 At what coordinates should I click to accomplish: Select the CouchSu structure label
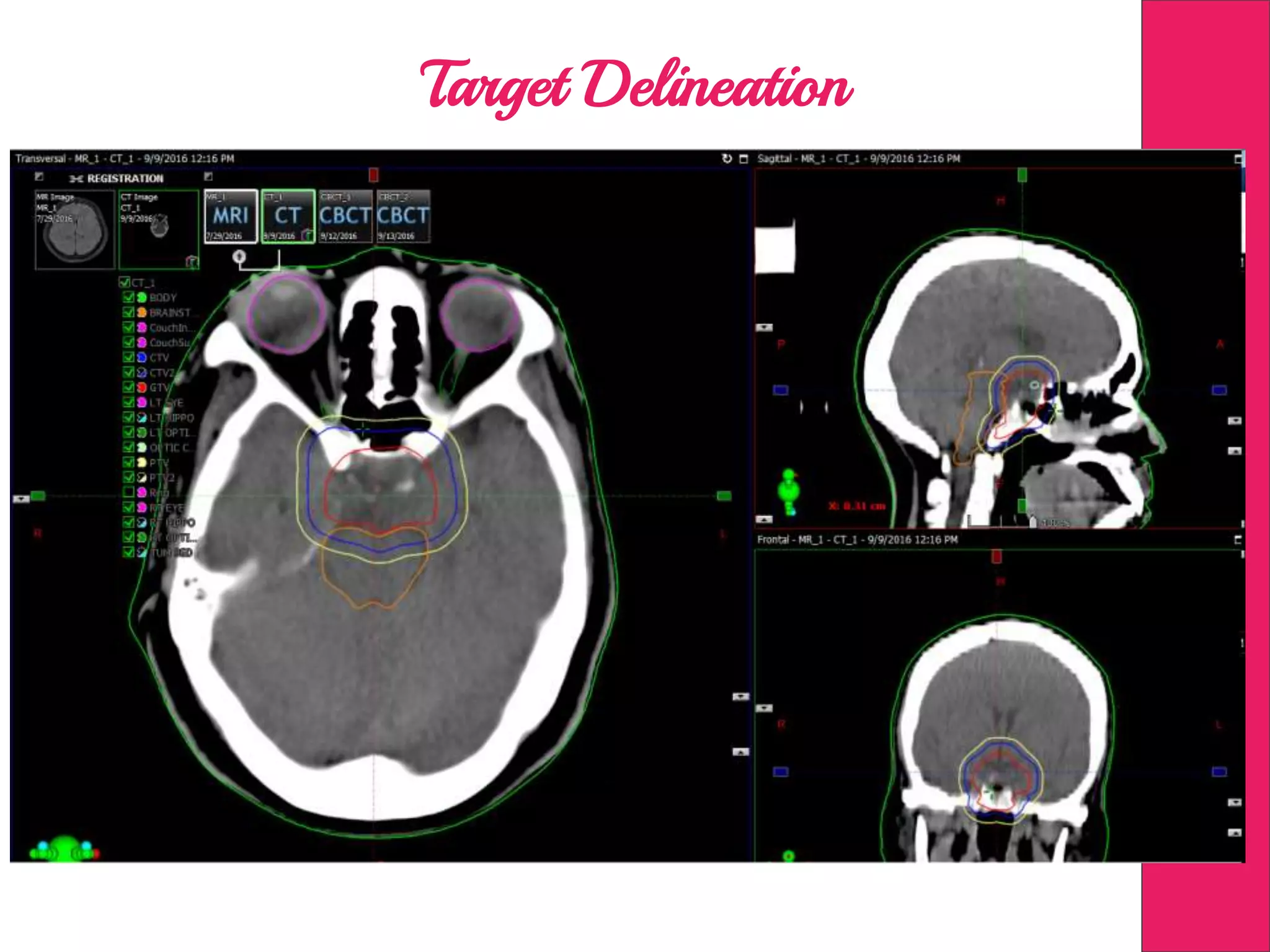[169, 343]
